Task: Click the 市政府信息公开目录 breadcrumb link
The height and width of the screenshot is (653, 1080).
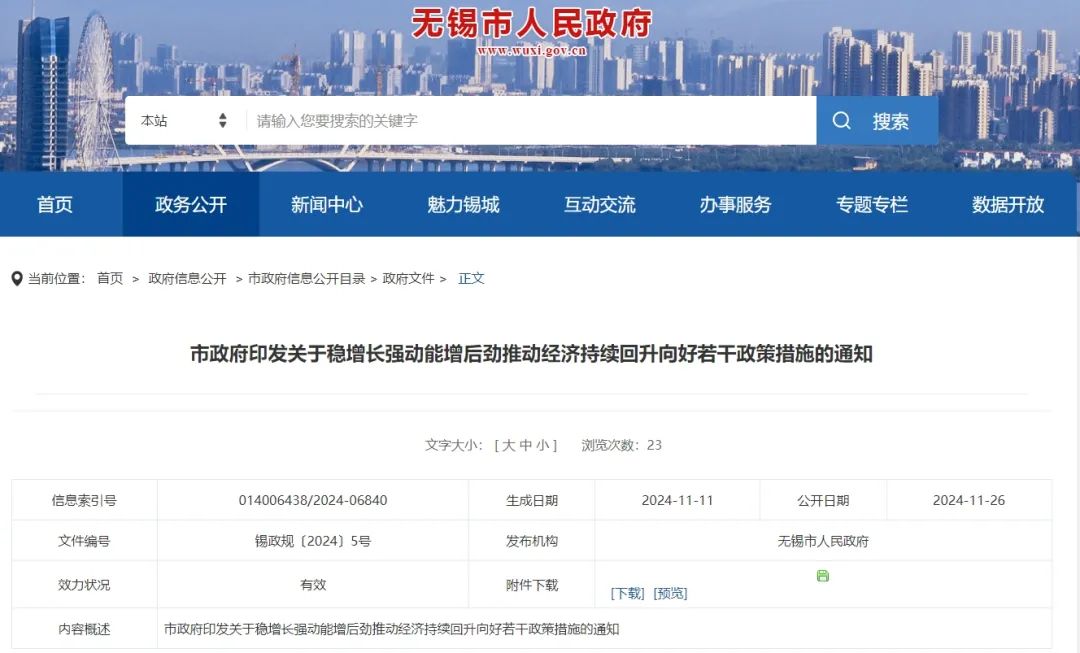Action: [306, 279]
